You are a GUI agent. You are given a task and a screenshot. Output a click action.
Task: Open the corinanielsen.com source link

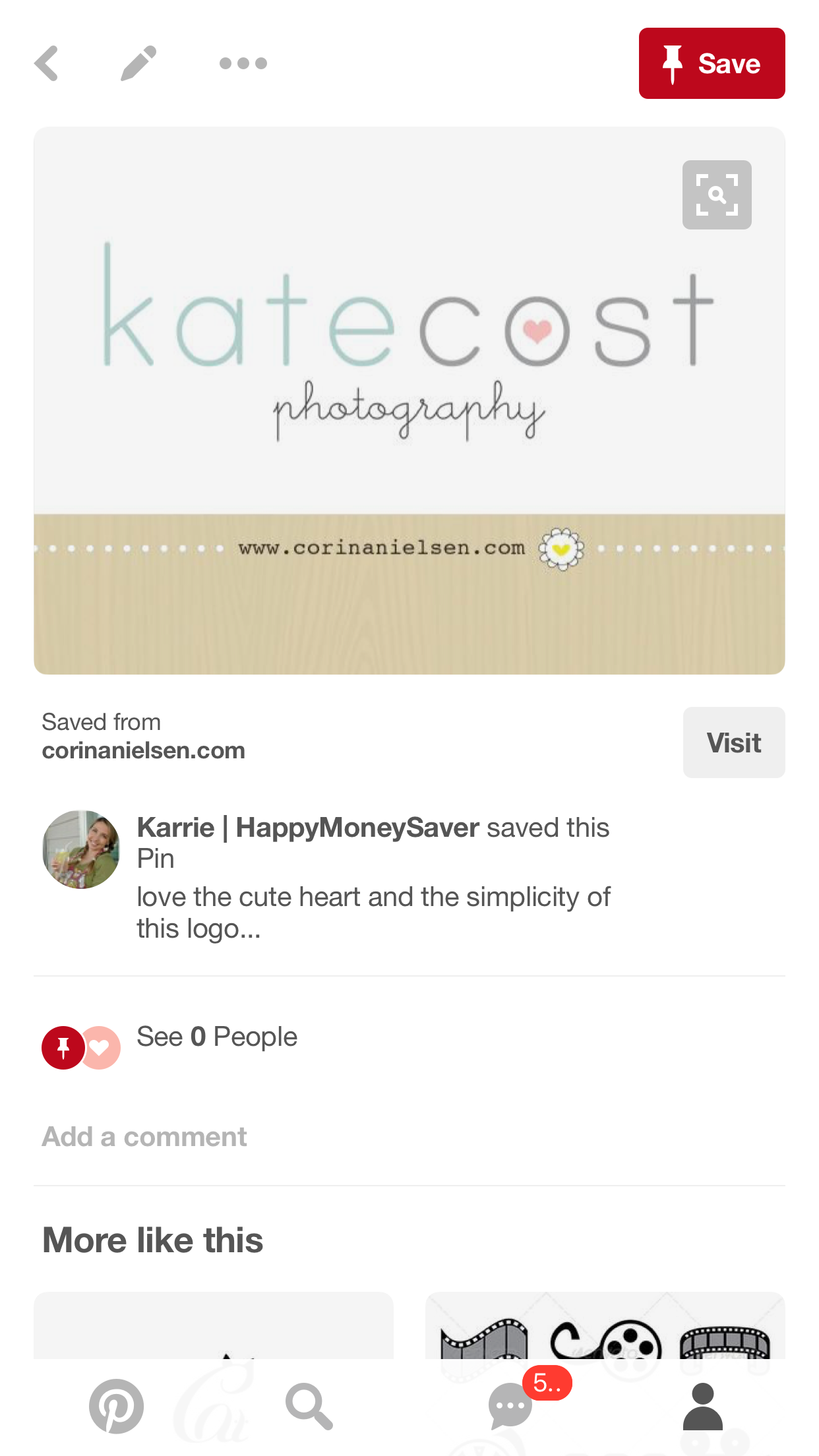click(x=144, y=750)
